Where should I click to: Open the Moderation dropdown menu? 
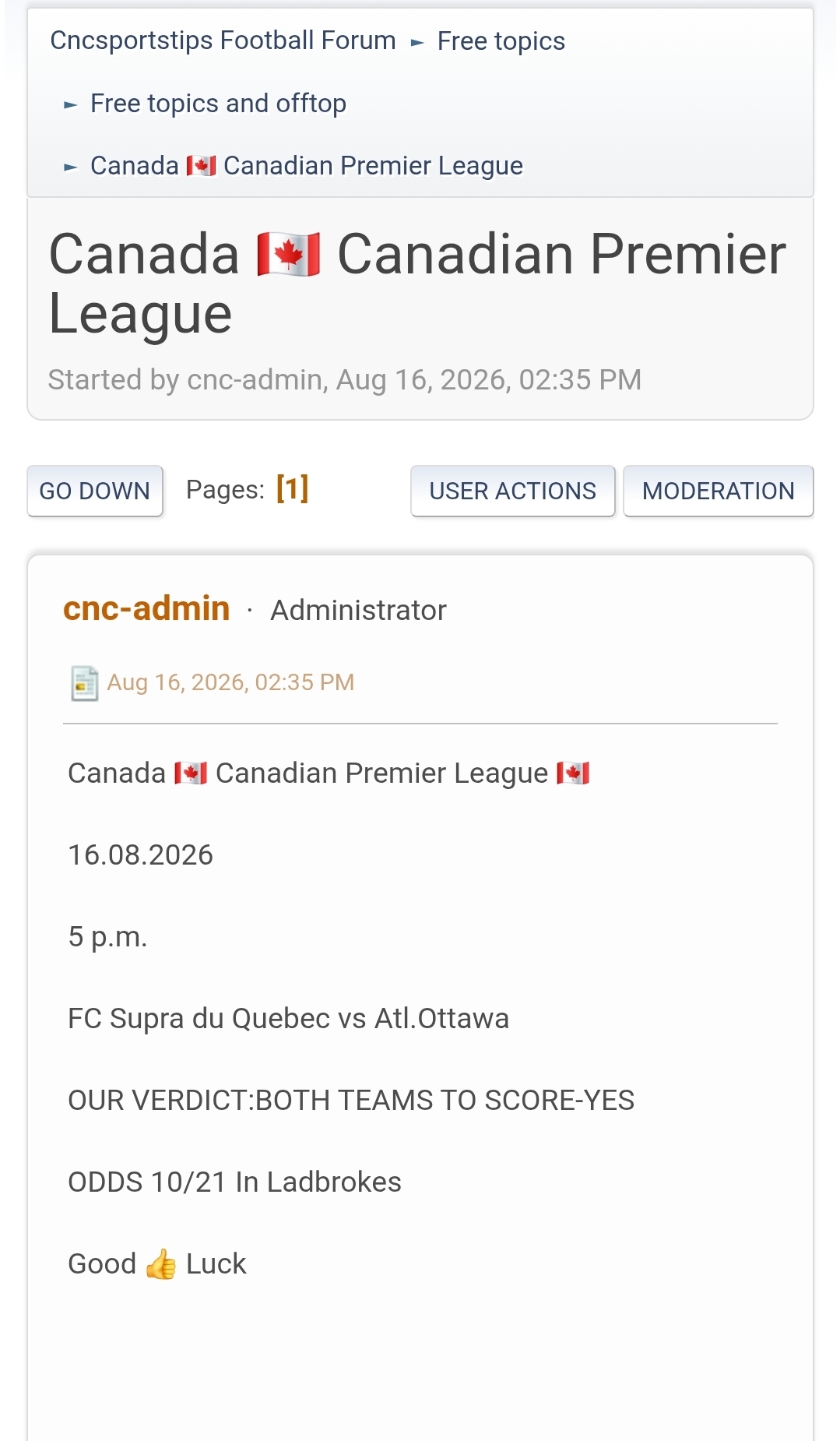pos(719,491)
